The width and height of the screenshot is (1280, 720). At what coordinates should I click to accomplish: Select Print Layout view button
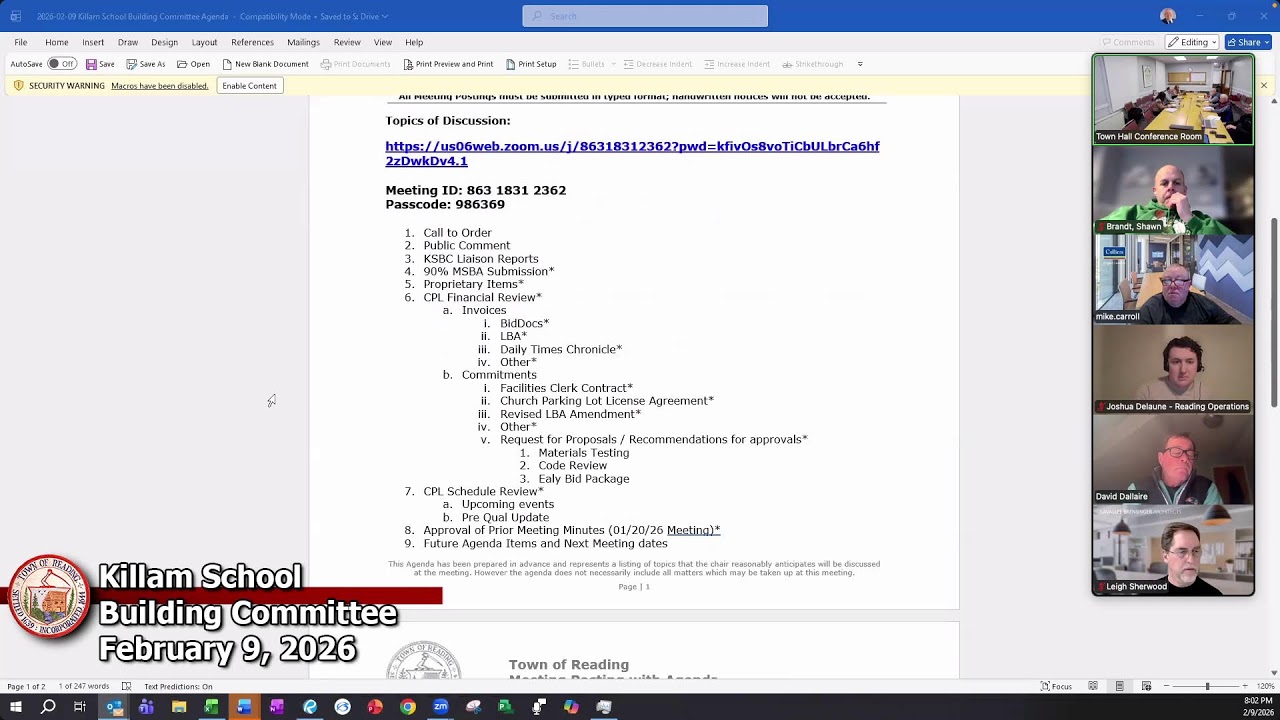1120,686
